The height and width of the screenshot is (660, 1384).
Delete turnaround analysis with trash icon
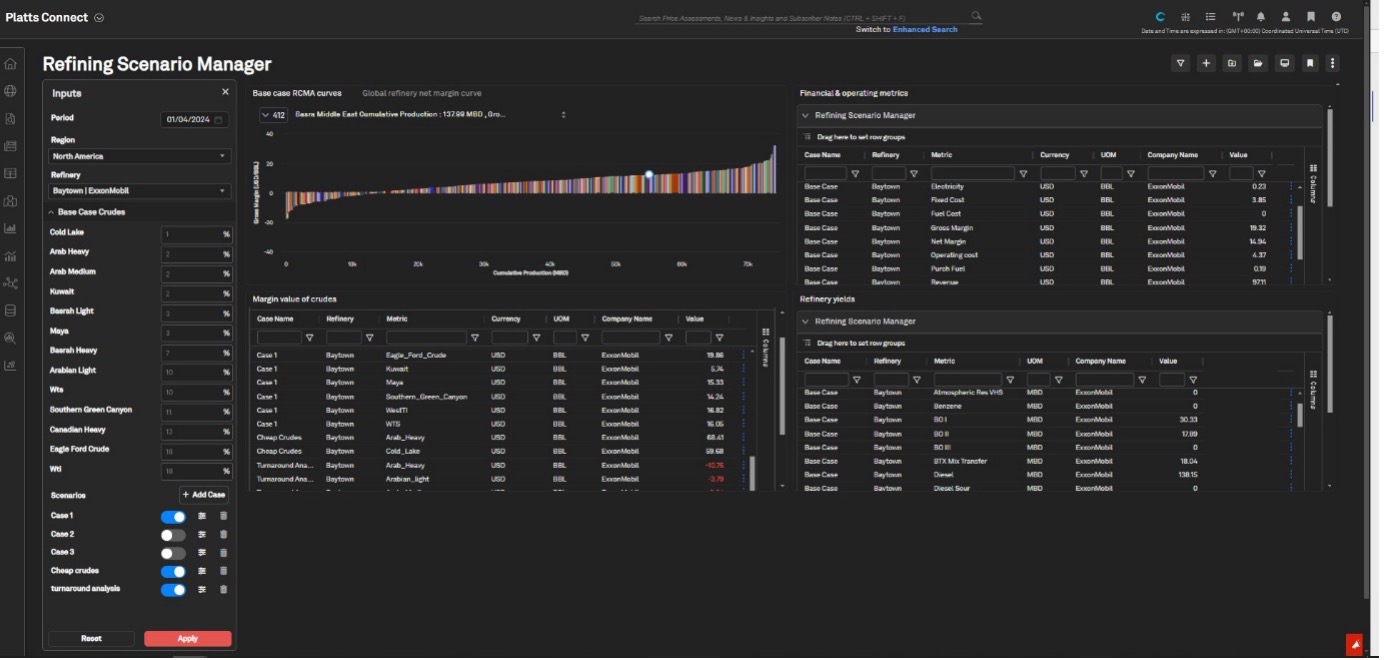[223, 590]
